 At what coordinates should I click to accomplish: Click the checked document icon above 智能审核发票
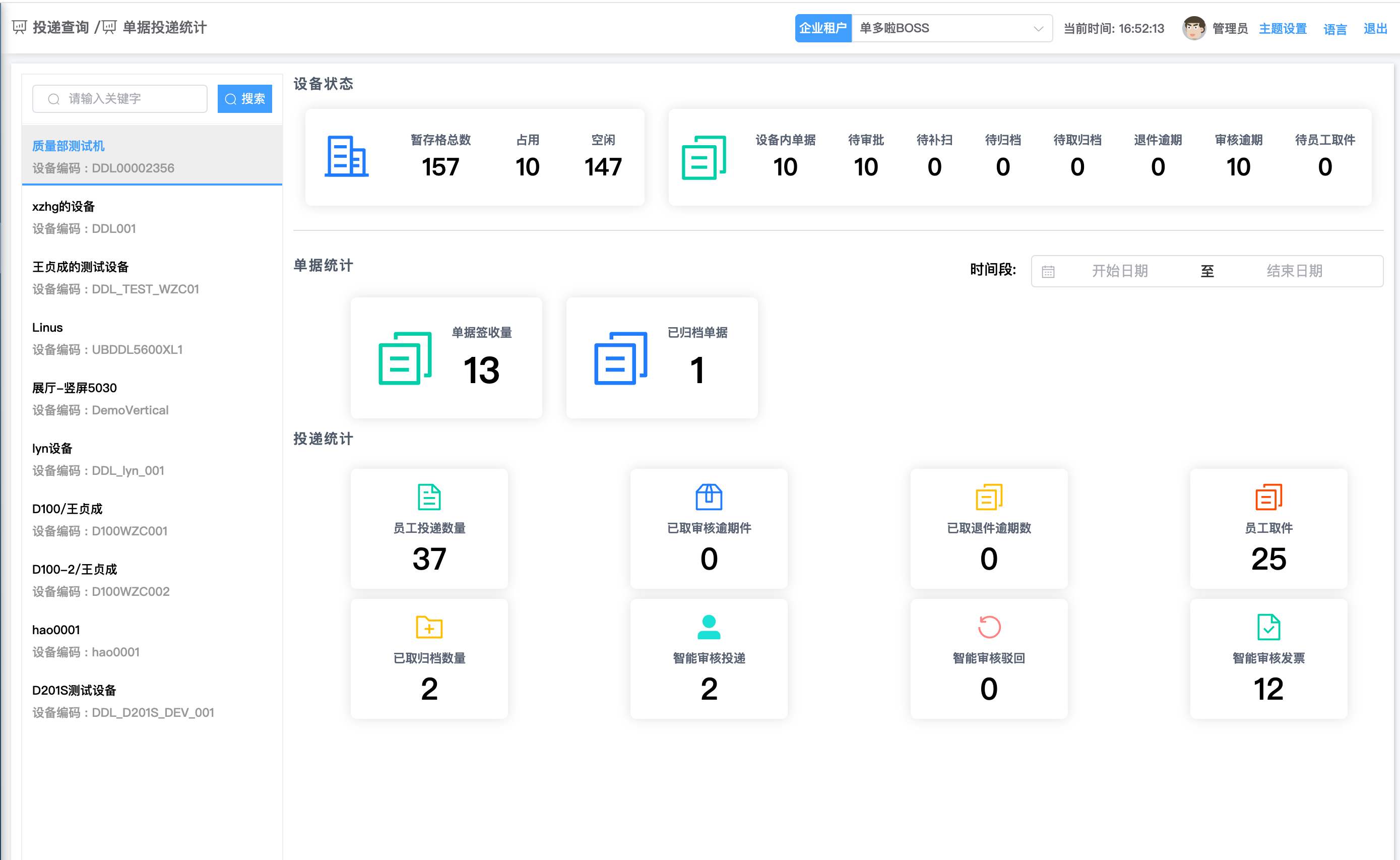tap(1268, 628)
